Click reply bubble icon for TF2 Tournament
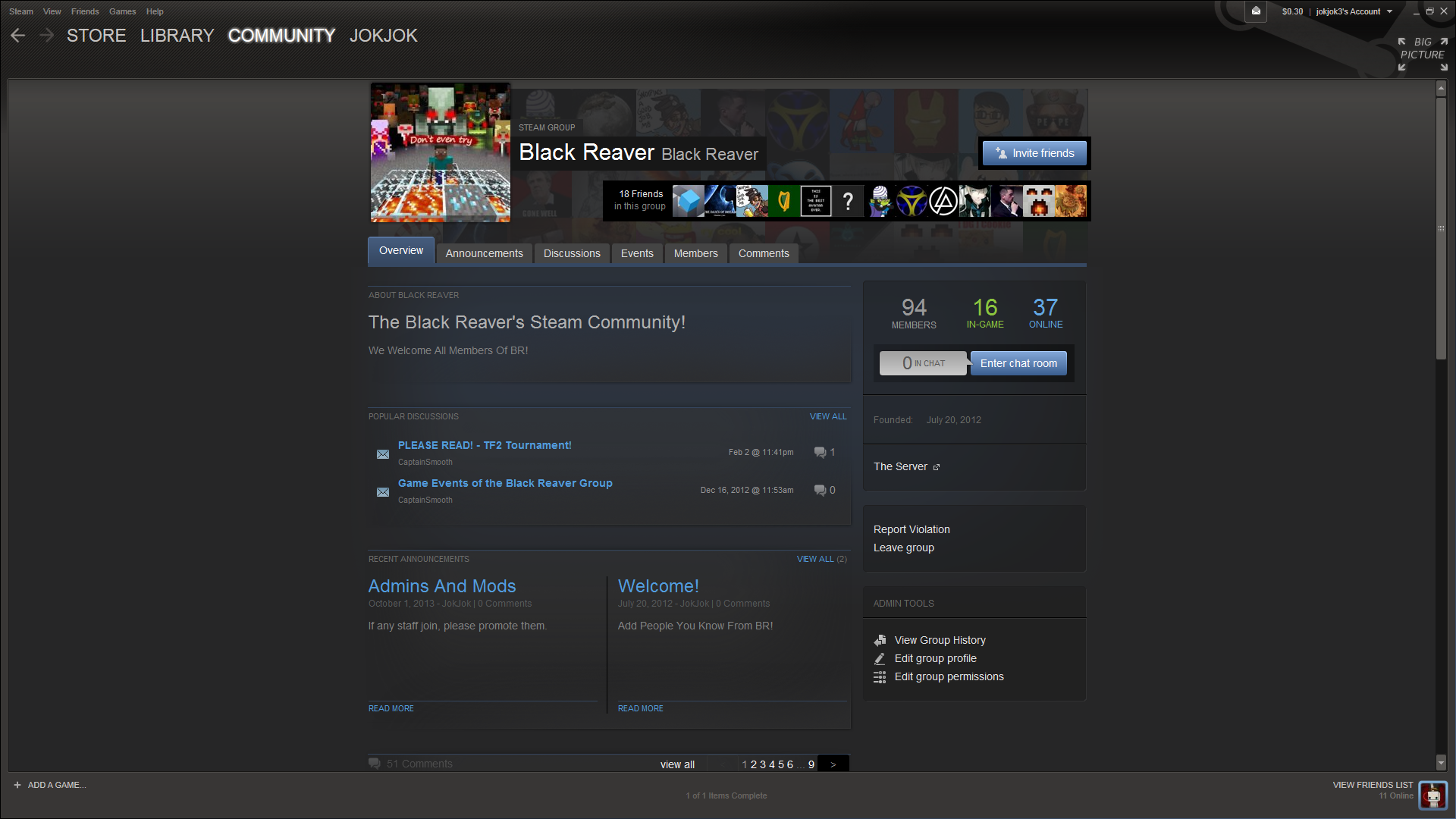 820,452
